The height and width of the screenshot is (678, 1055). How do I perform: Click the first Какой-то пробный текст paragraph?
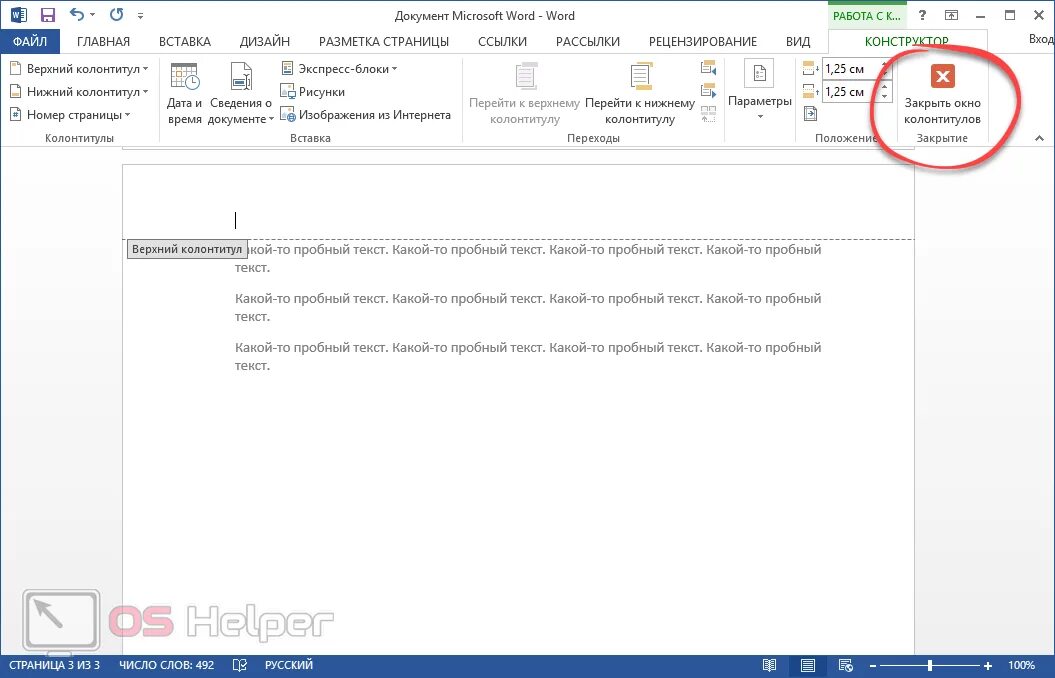click(x=528, y=258)
